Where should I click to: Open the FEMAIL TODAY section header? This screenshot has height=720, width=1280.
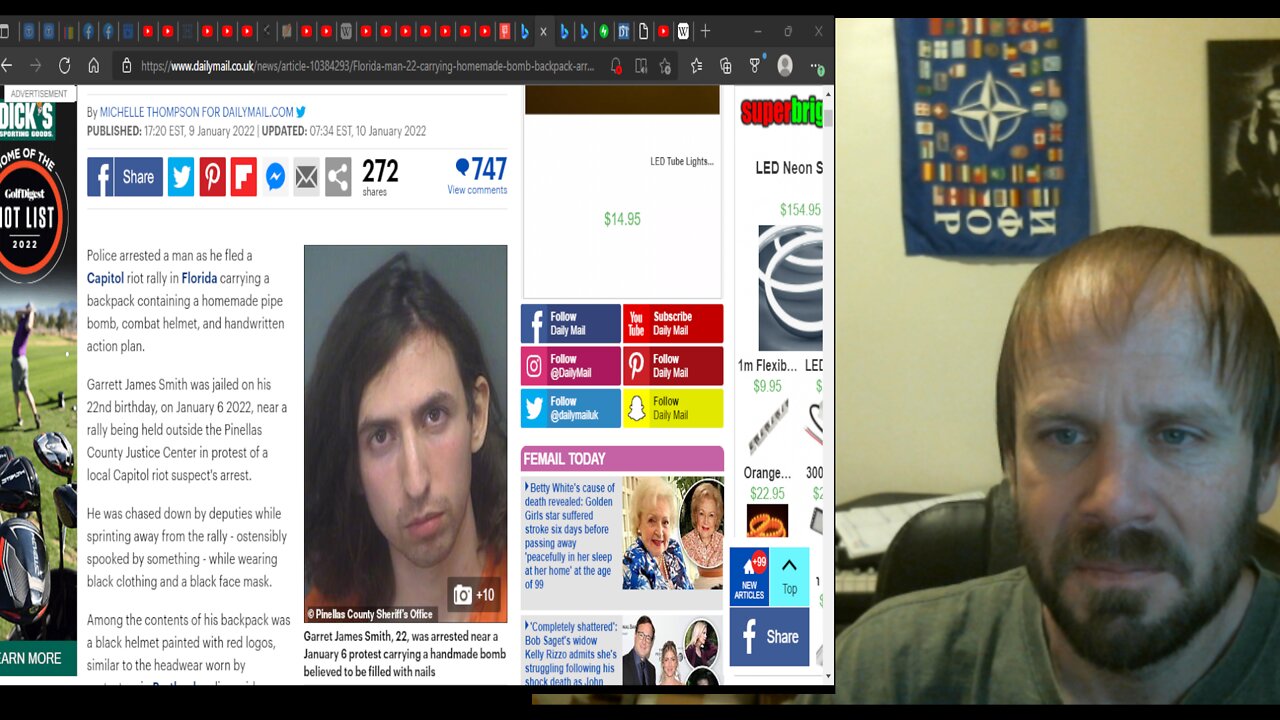tap(565, 459)
